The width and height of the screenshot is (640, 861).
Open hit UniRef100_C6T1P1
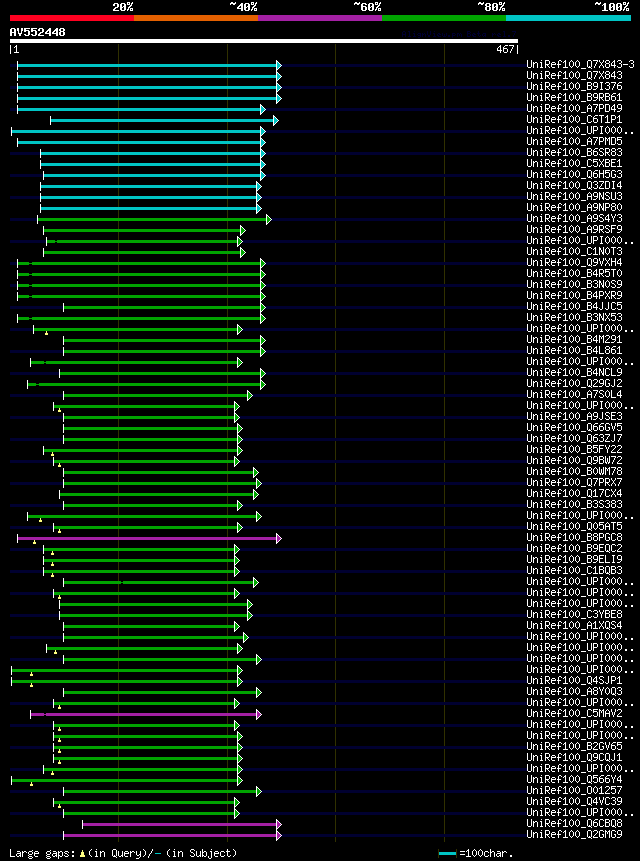coord(575,120)
